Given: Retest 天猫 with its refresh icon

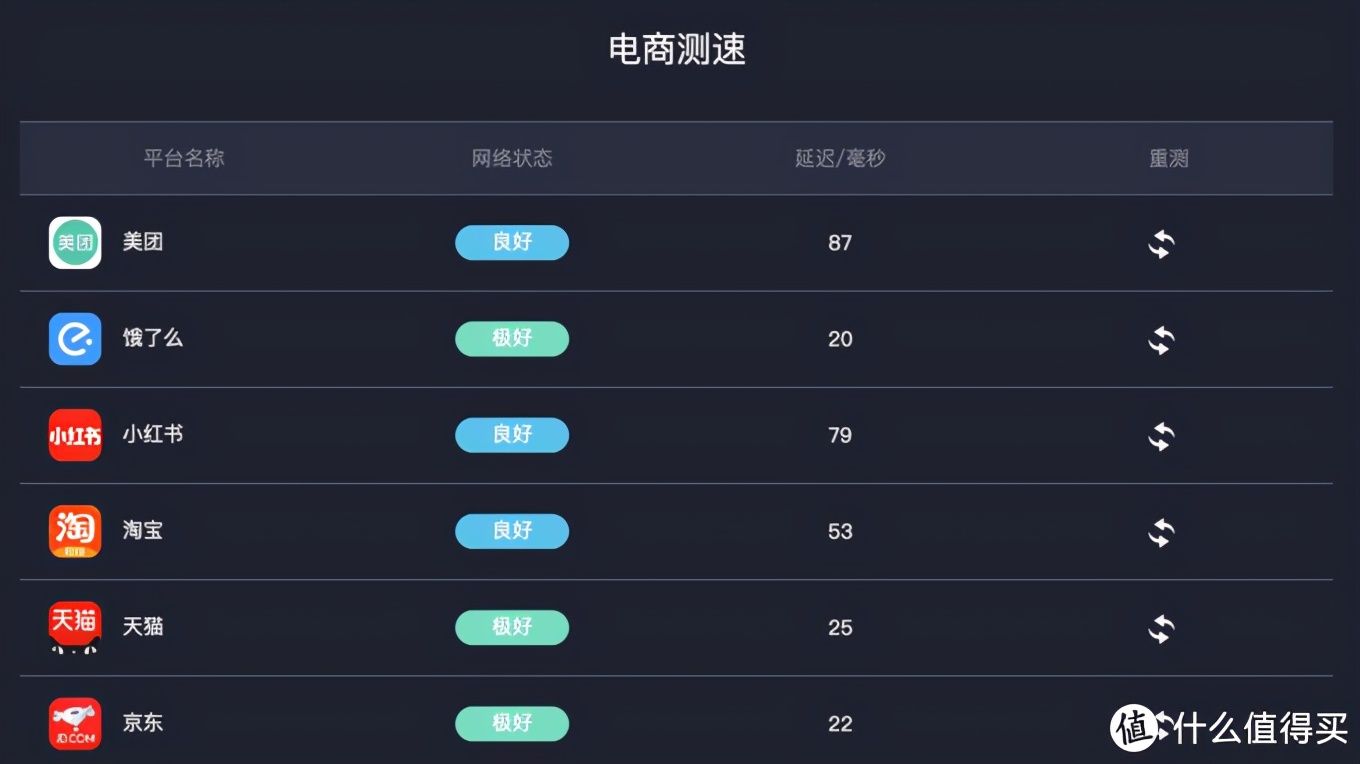Looking at the screenshot, I should point(1161,628).
